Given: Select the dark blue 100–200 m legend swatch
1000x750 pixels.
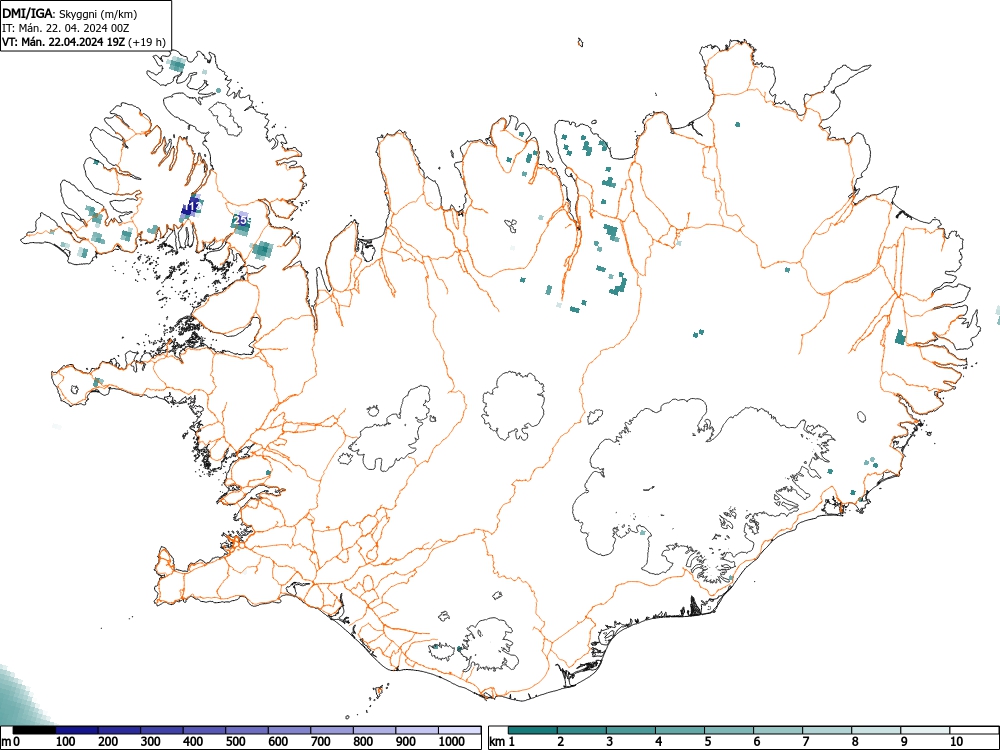Looking at the screenshot, I should point(77,730).
